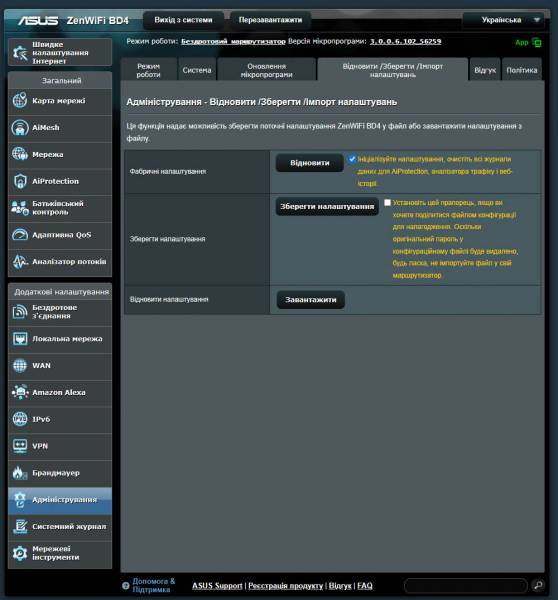
Task: Click the IPv6 icon
Action: (20, 419)
